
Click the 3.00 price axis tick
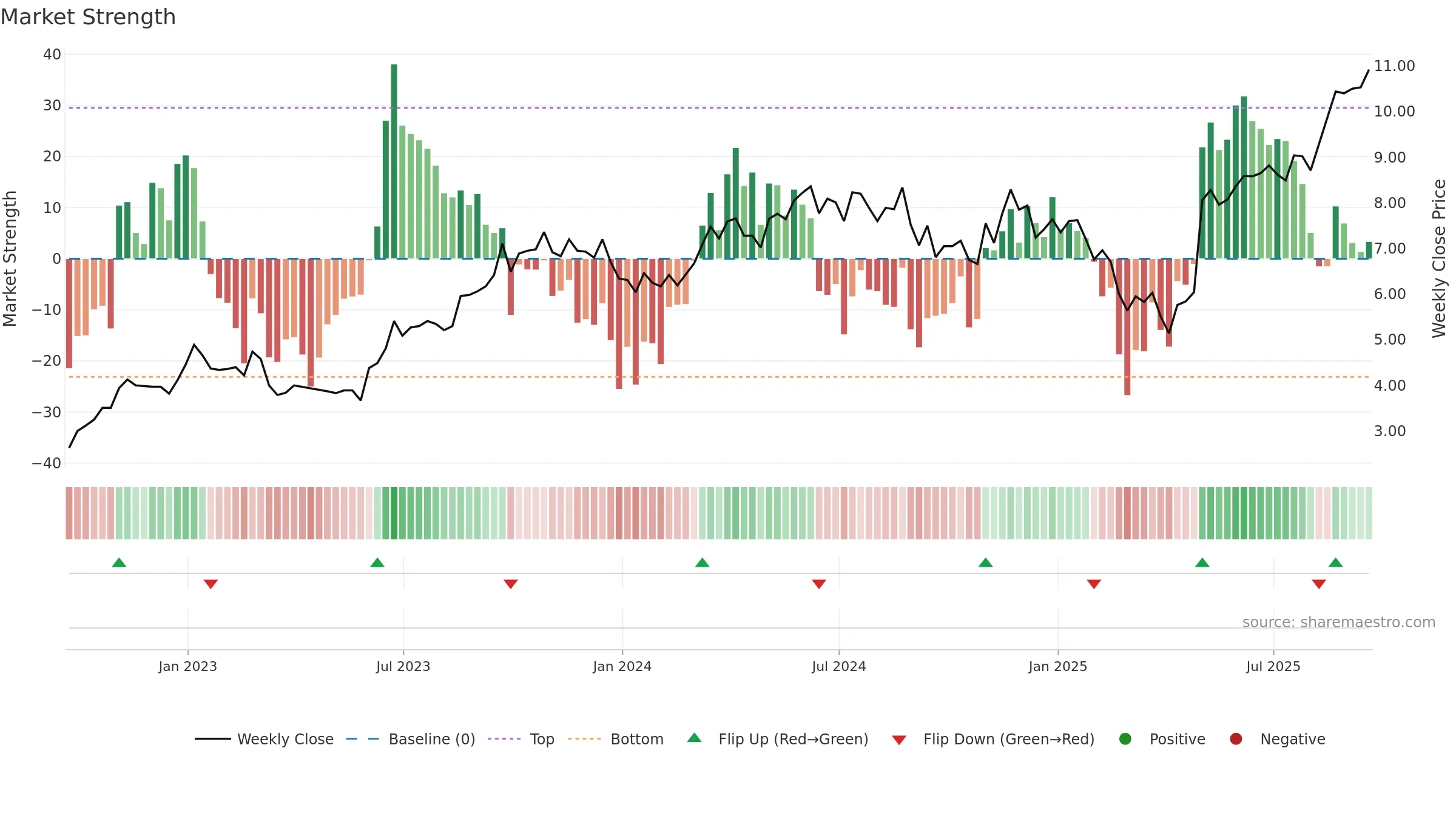1390,431
